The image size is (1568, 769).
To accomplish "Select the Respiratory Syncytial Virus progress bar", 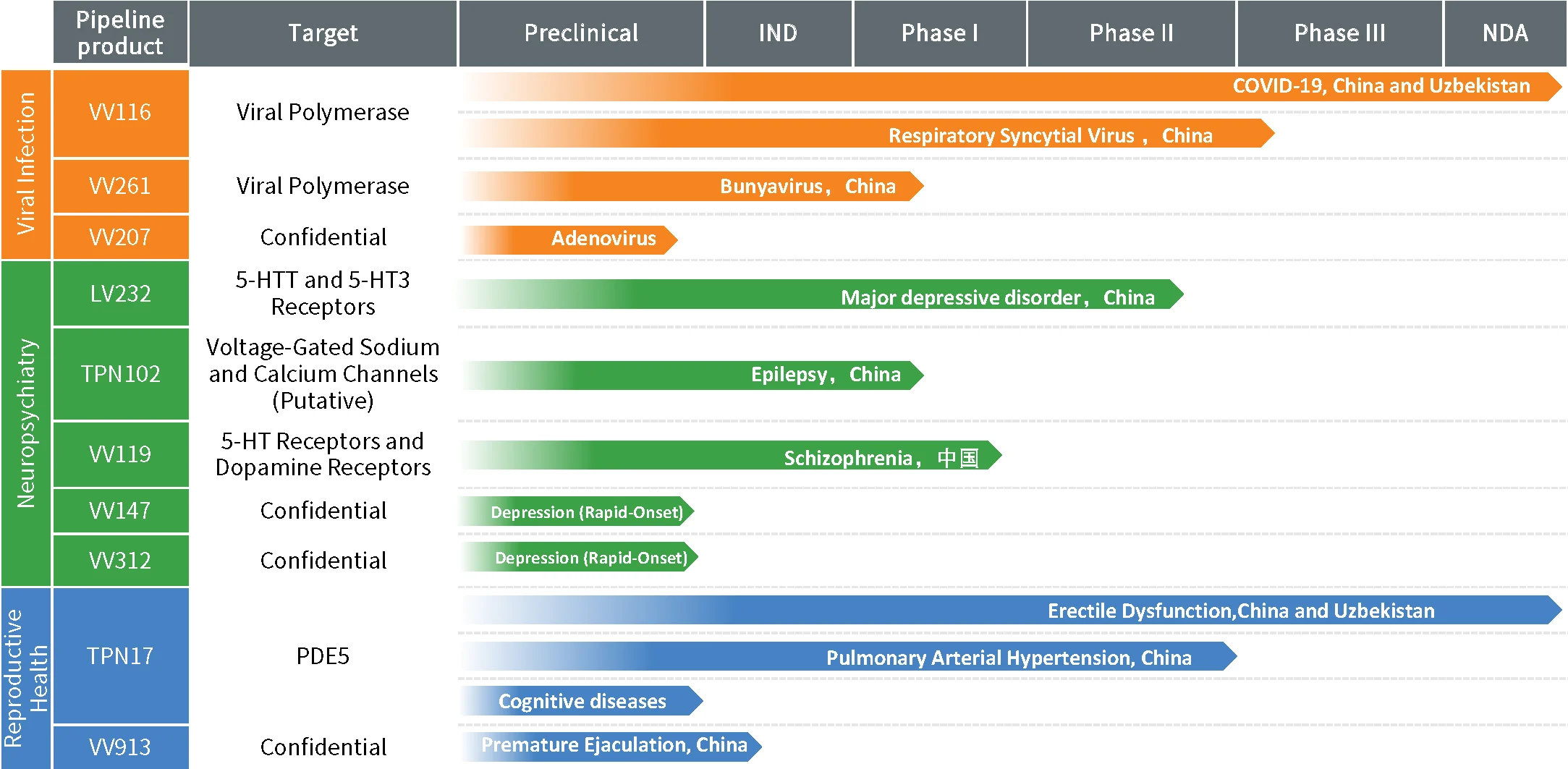I will (x=868, y=135).
